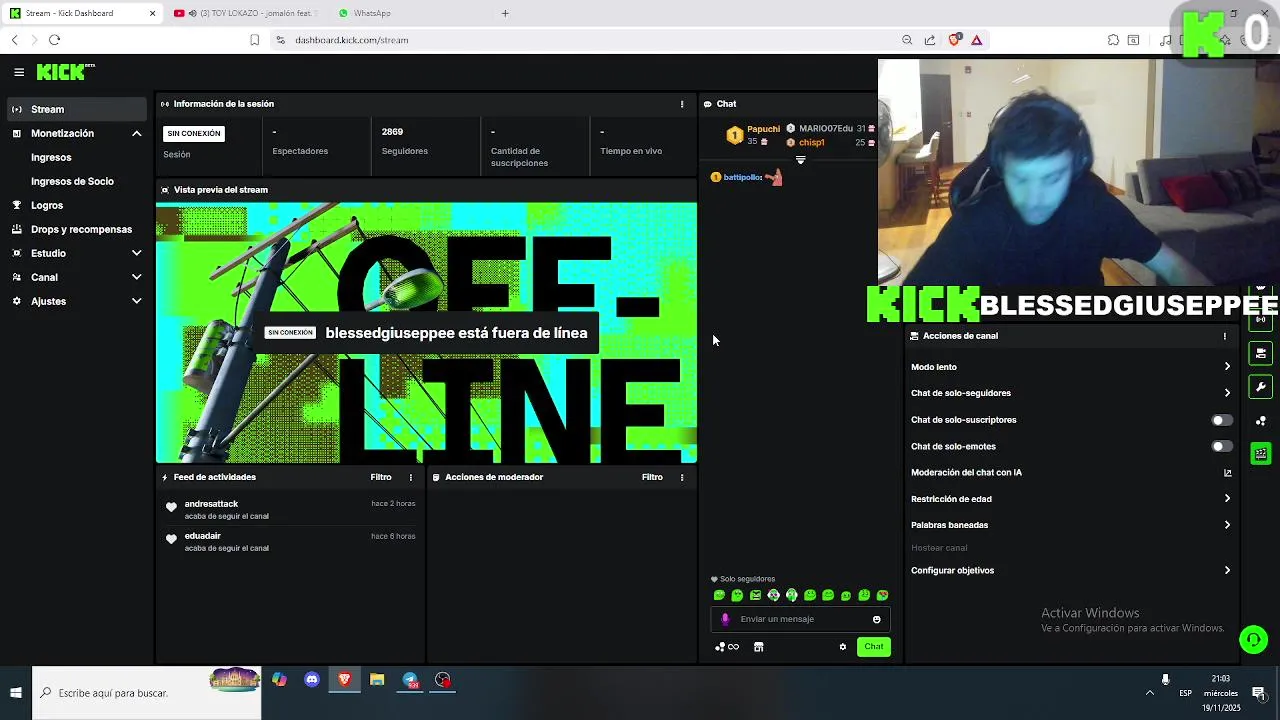This screenshot has width=1280, height=720.
Task: Open options menu for Información de la sesión
Action: tap(682, 104)
